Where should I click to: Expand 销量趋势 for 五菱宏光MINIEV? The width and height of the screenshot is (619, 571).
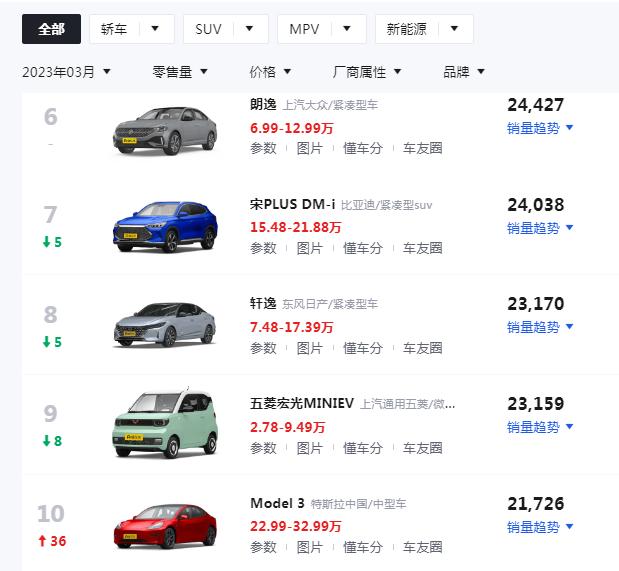click(x=540, y=427)
